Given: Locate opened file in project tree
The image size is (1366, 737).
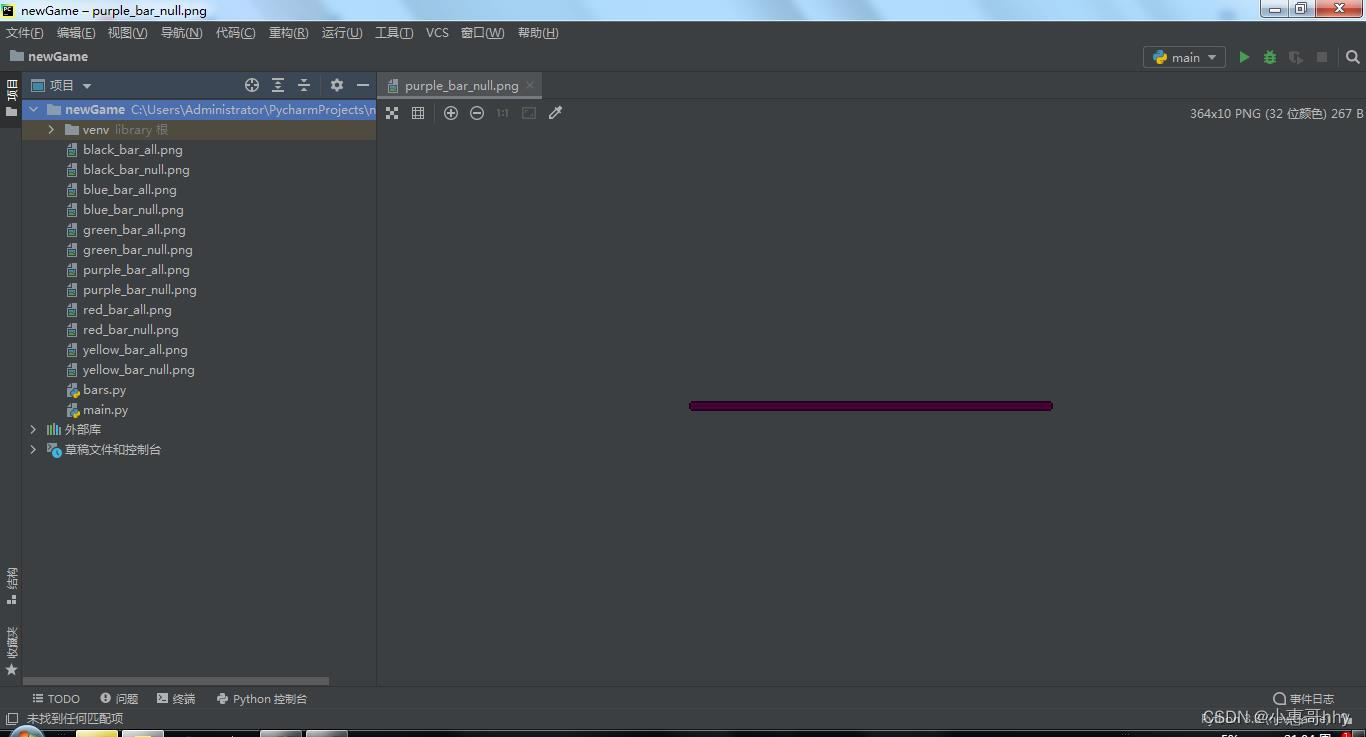Looking at the screenshot, I should 252,85.
